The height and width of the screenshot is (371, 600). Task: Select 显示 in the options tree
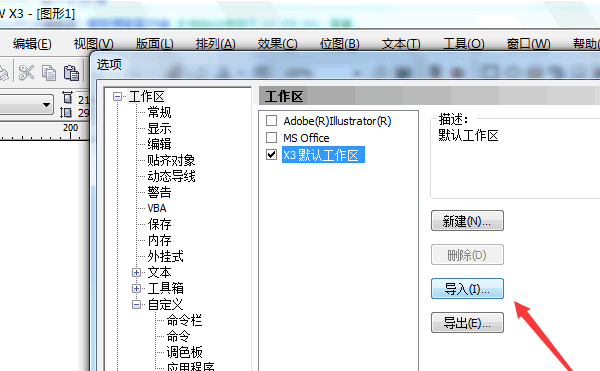pyautogui.click(x=159, y=129)
